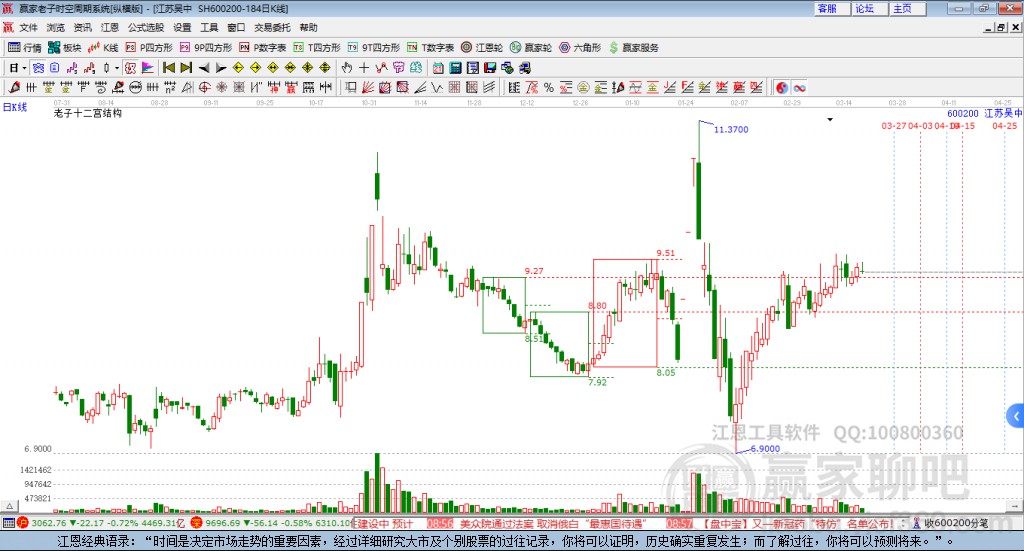Open the 公式选股 menu

(x=146, y=27)
